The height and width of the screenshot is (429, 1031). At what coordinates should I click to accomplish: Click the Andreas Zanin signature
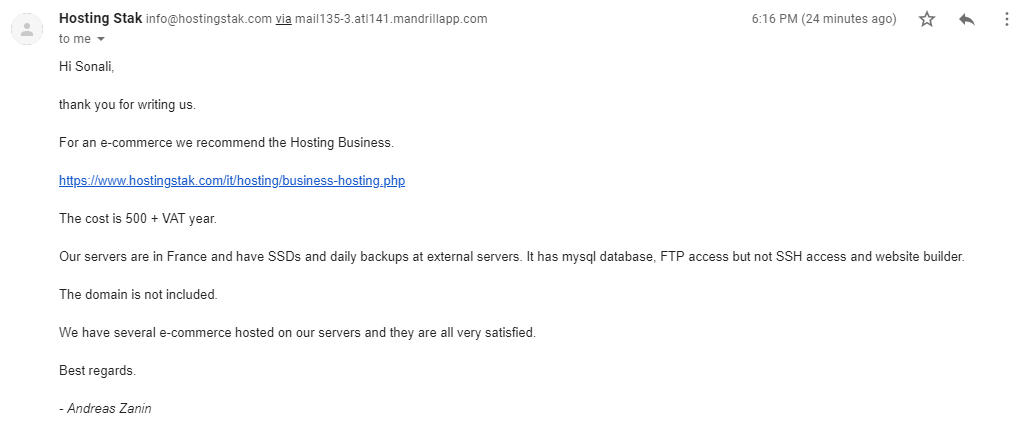click(105, 409)
